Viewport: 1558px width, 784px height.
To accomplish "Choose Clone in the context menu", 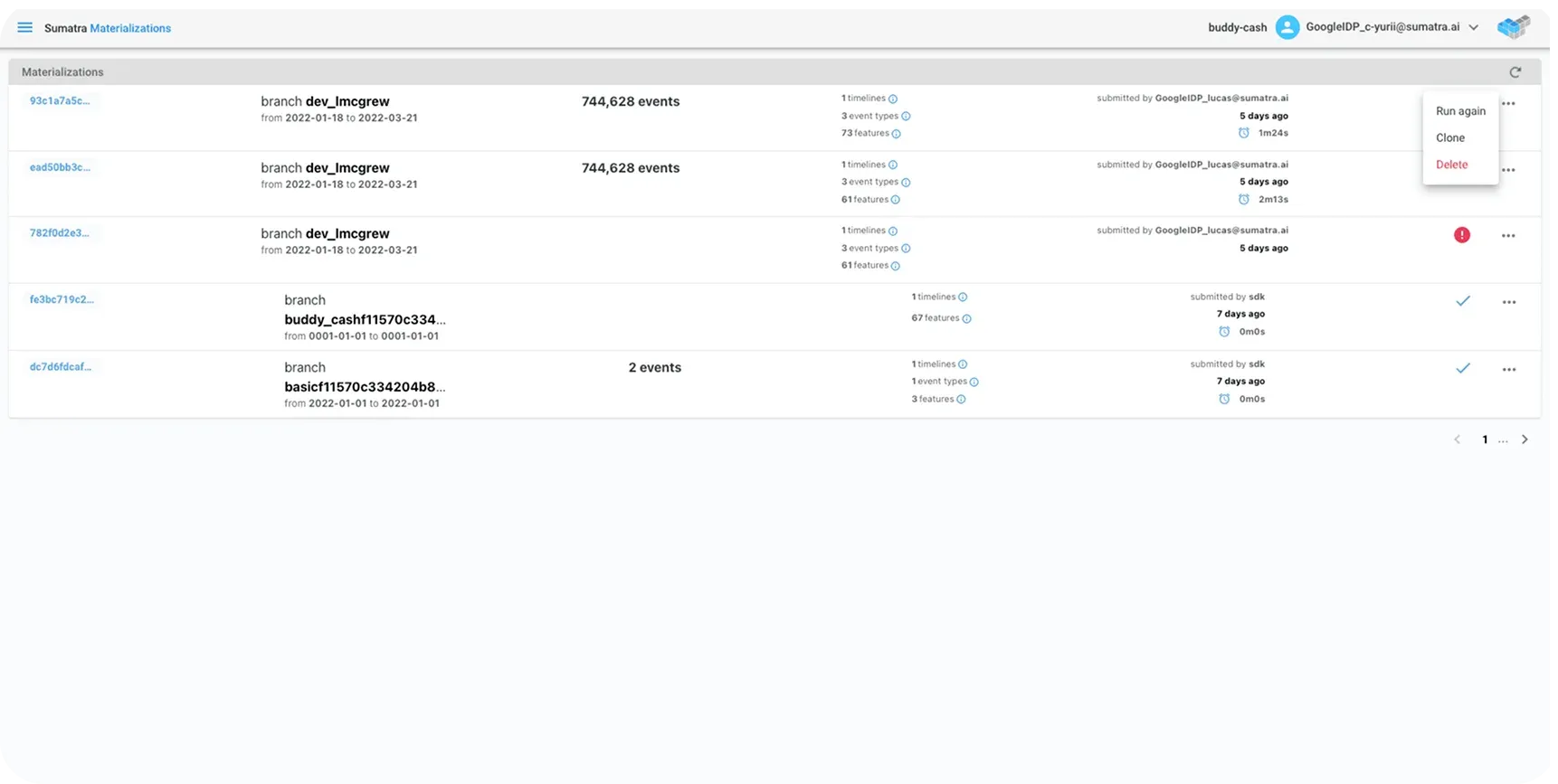I will click(1449, 137).
